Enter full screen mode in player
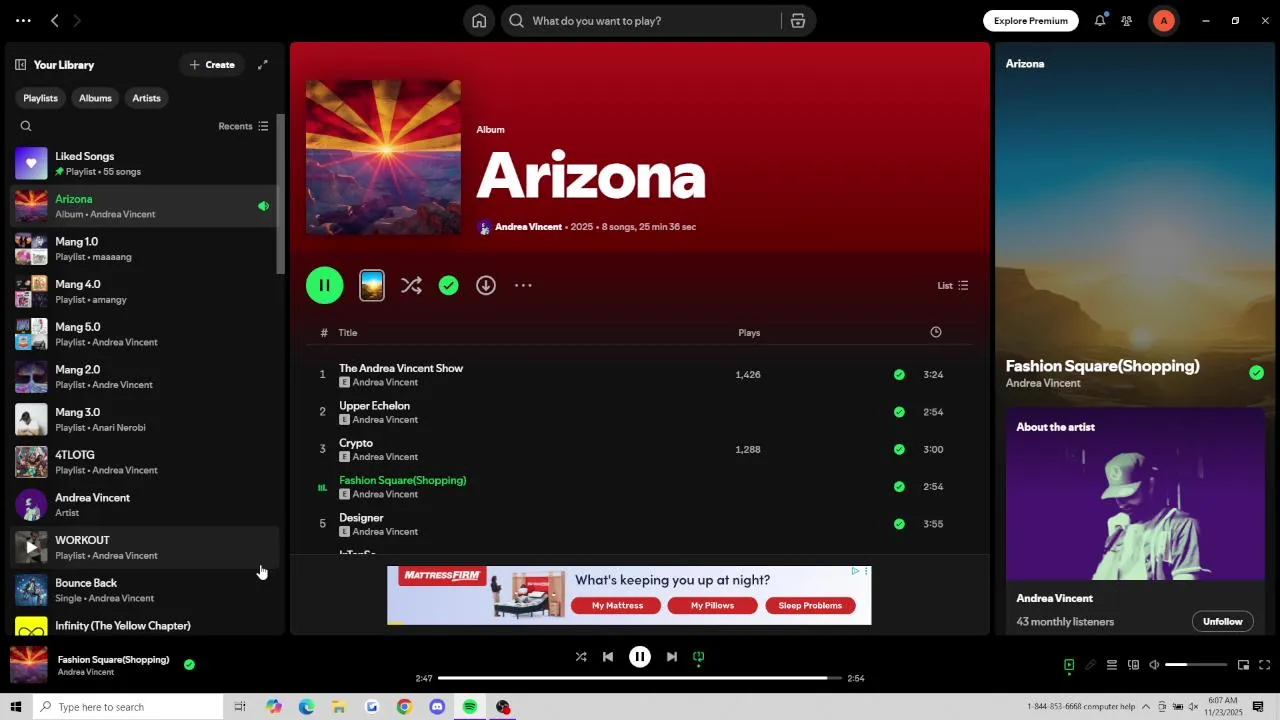This screenshot has width=1280, height=720. (1264, 665)
